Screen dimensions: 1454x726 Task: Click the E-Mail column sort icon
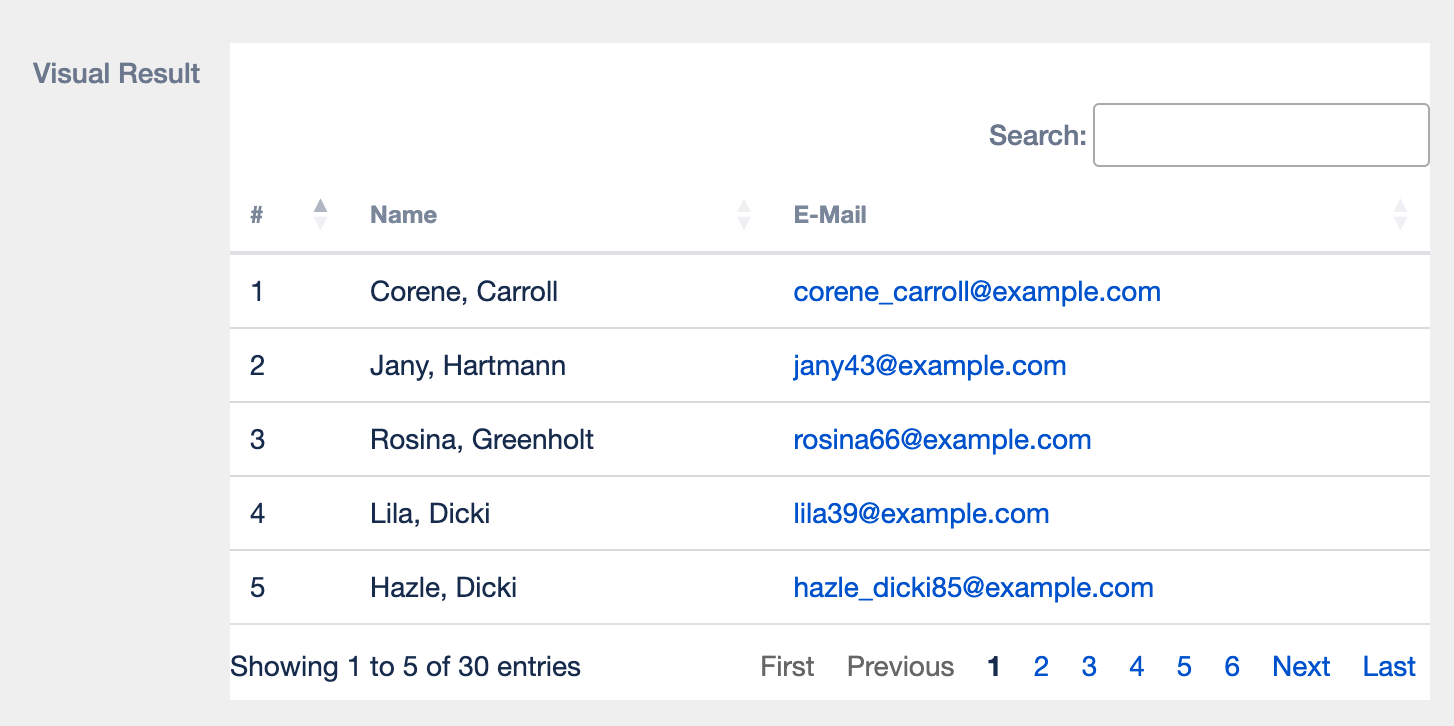[1400, 214]
